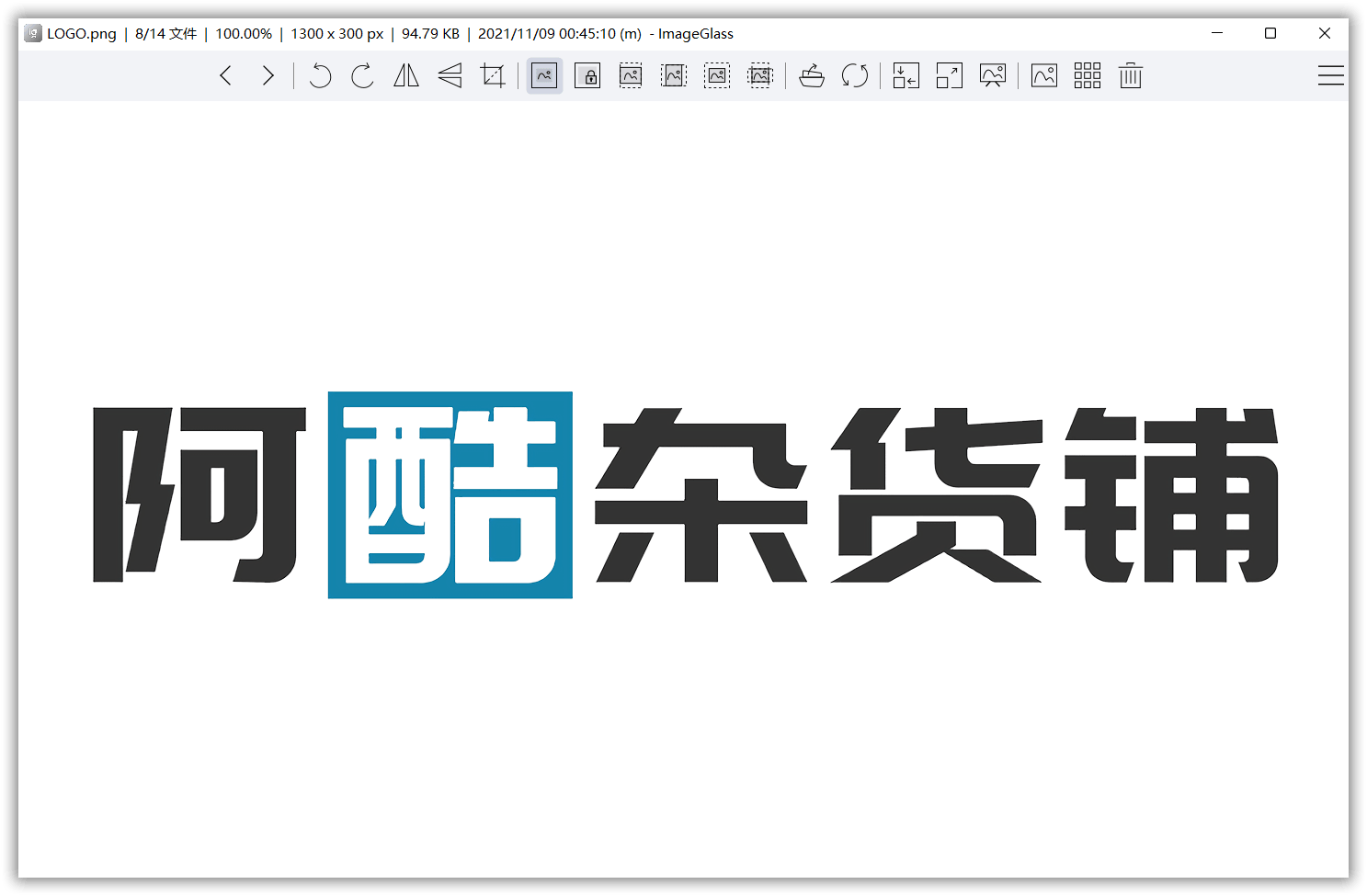Image resolution: width=1367 pixels, height=896 pixels.
Task: Select the Crop tool
Action: [493, 76]
